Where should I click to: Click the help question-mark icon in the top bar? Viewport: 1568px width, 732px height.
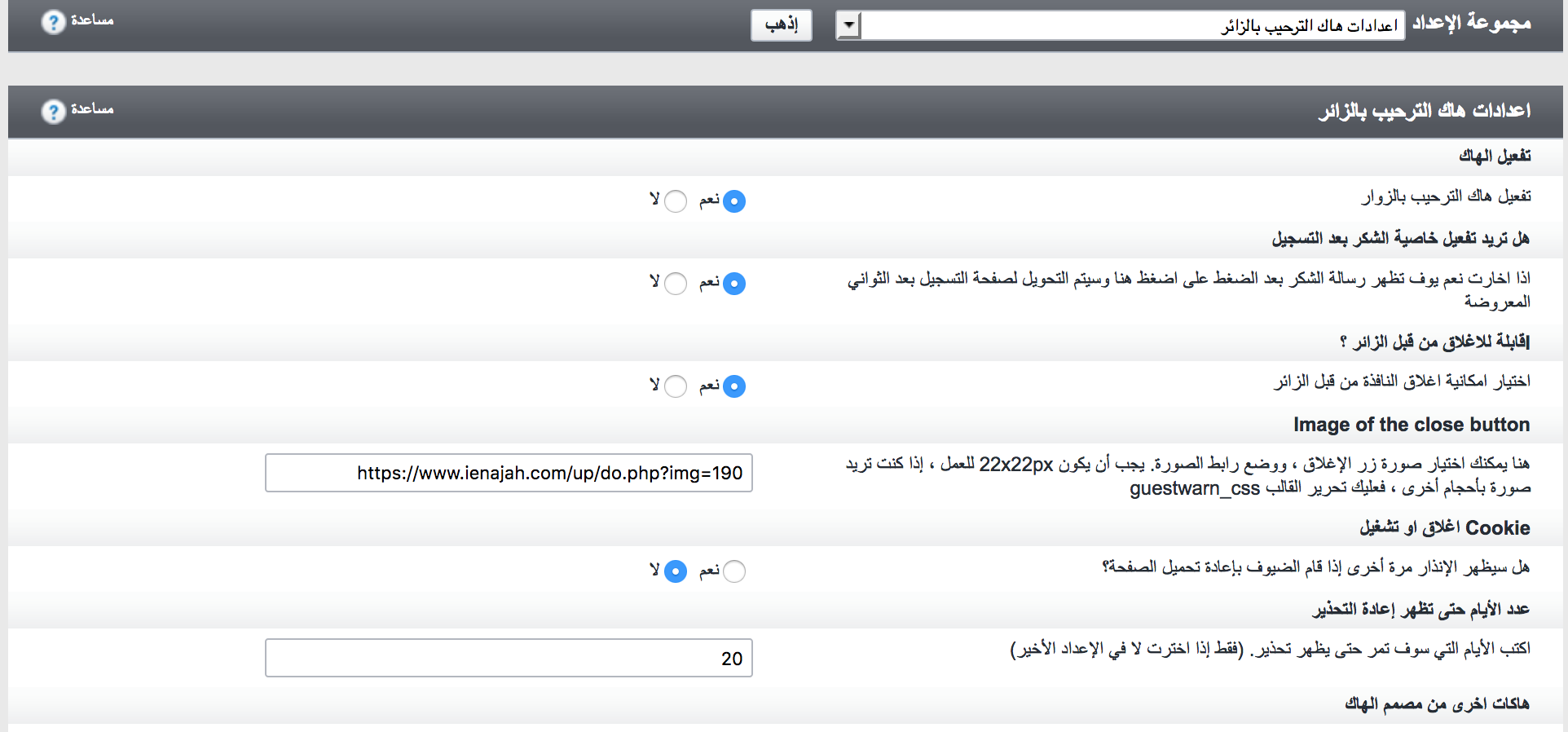point(54,22)
